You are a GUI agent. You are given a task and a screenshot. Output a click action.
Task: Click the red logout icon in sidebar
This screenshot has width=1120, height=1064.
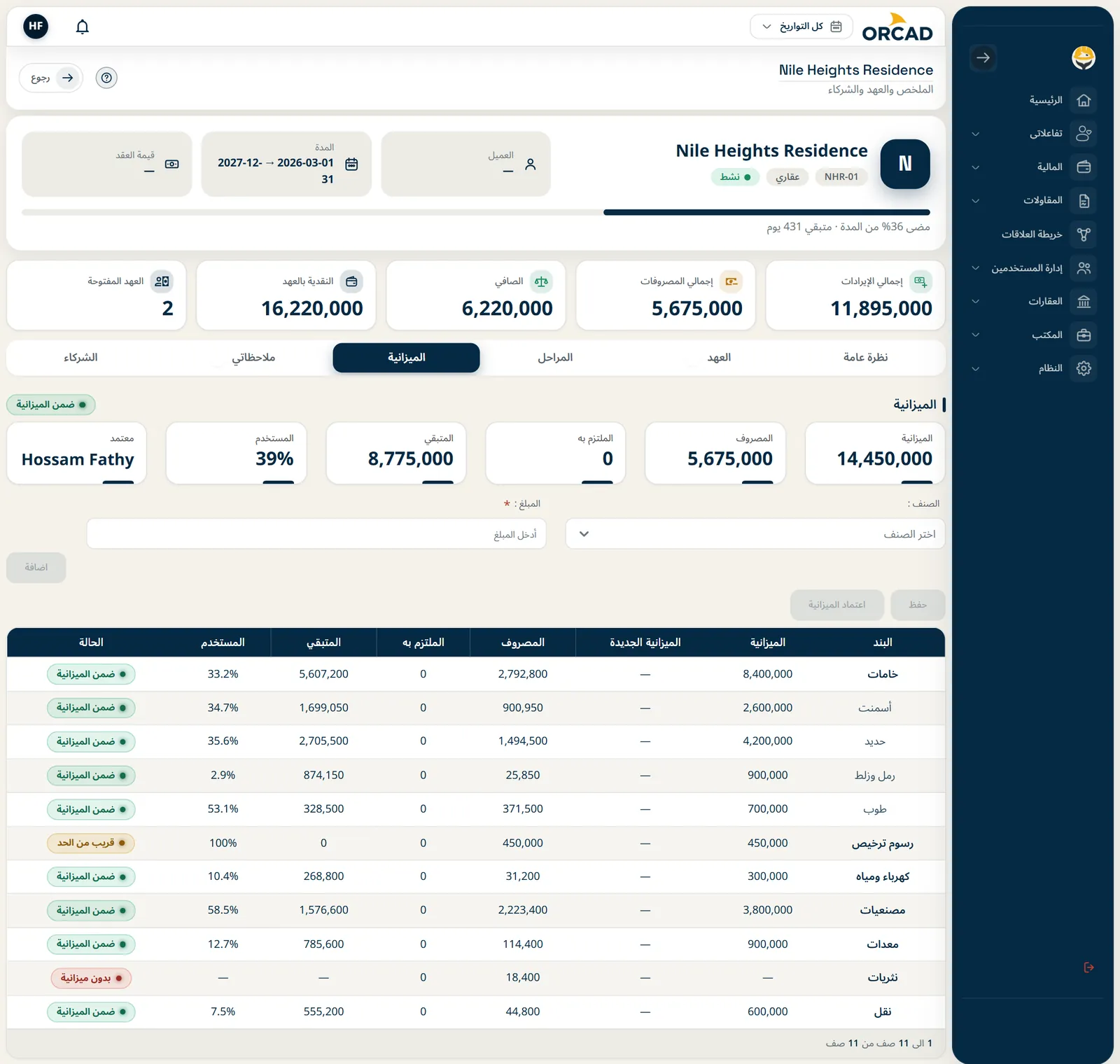pos(1088,967)
